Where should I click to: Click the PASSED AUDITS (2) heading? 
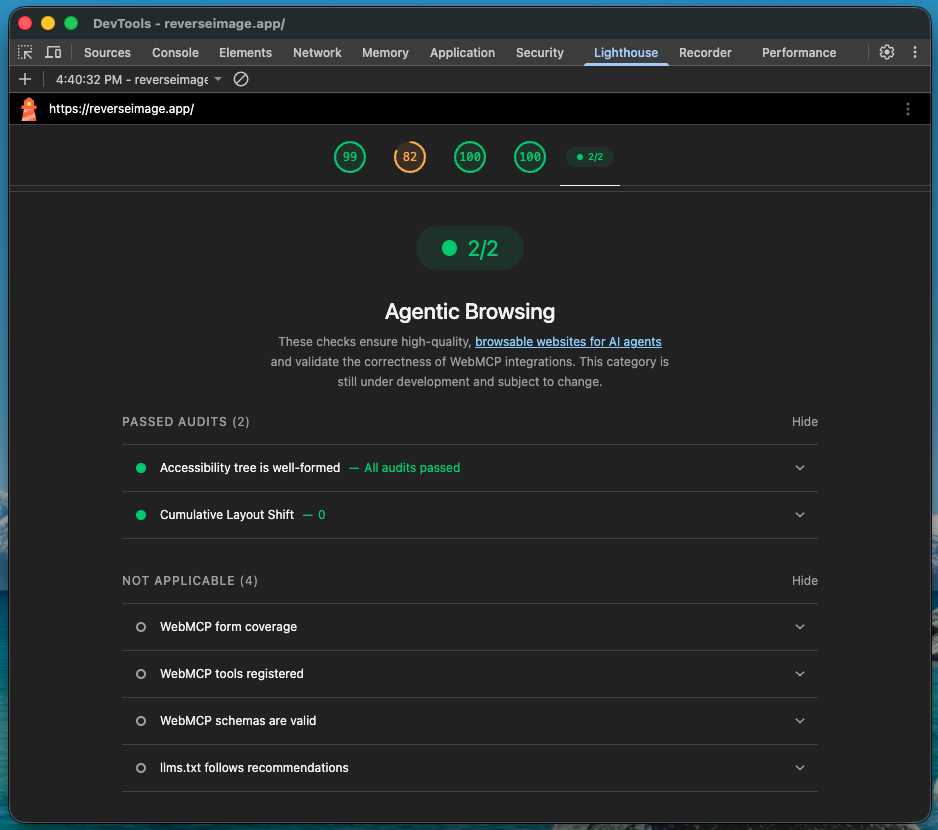click(x=185, y=422)
